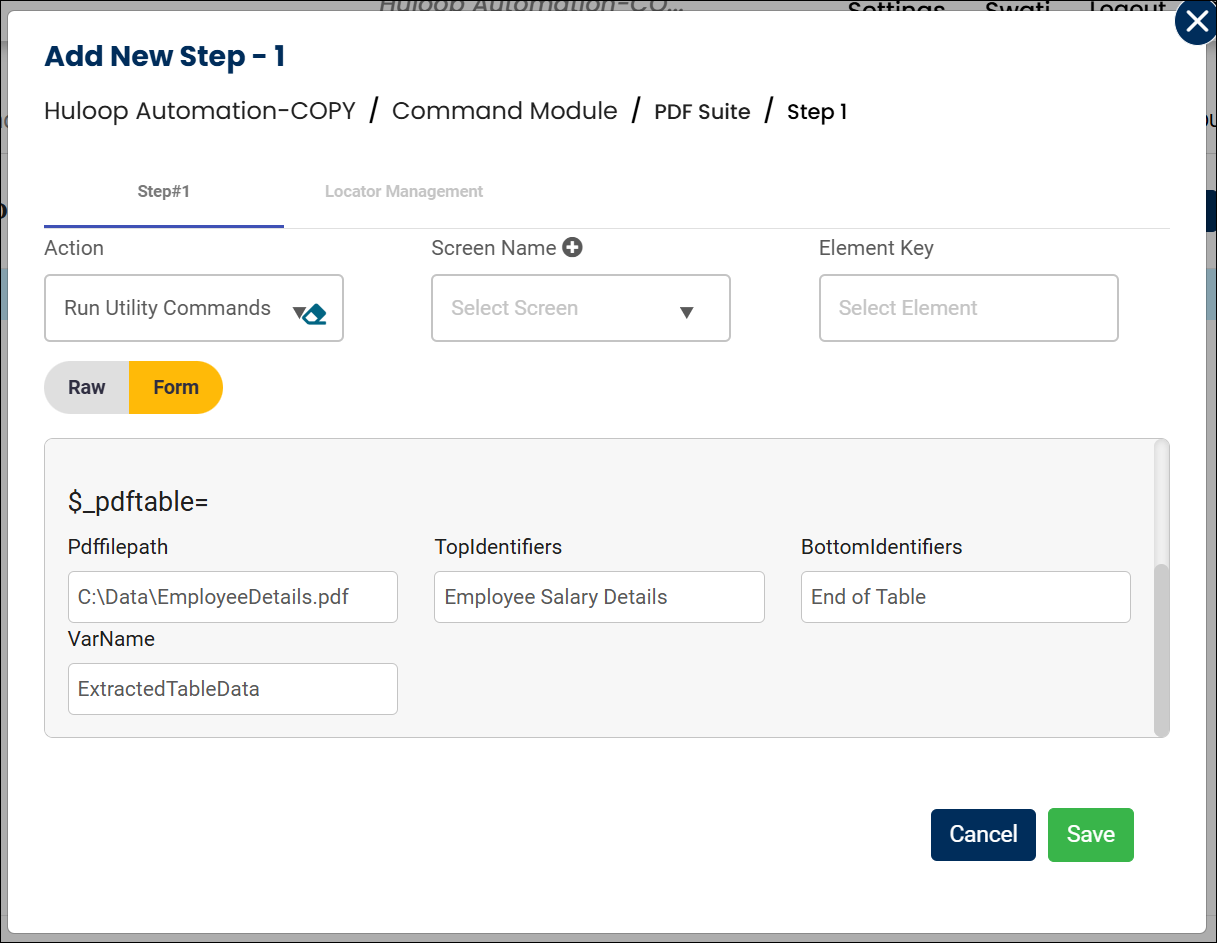The width and height of the screenshot is (1217, 943).
Task: Open the Locator Management tab
Action: pyautogui.click(x=404, y=192)
